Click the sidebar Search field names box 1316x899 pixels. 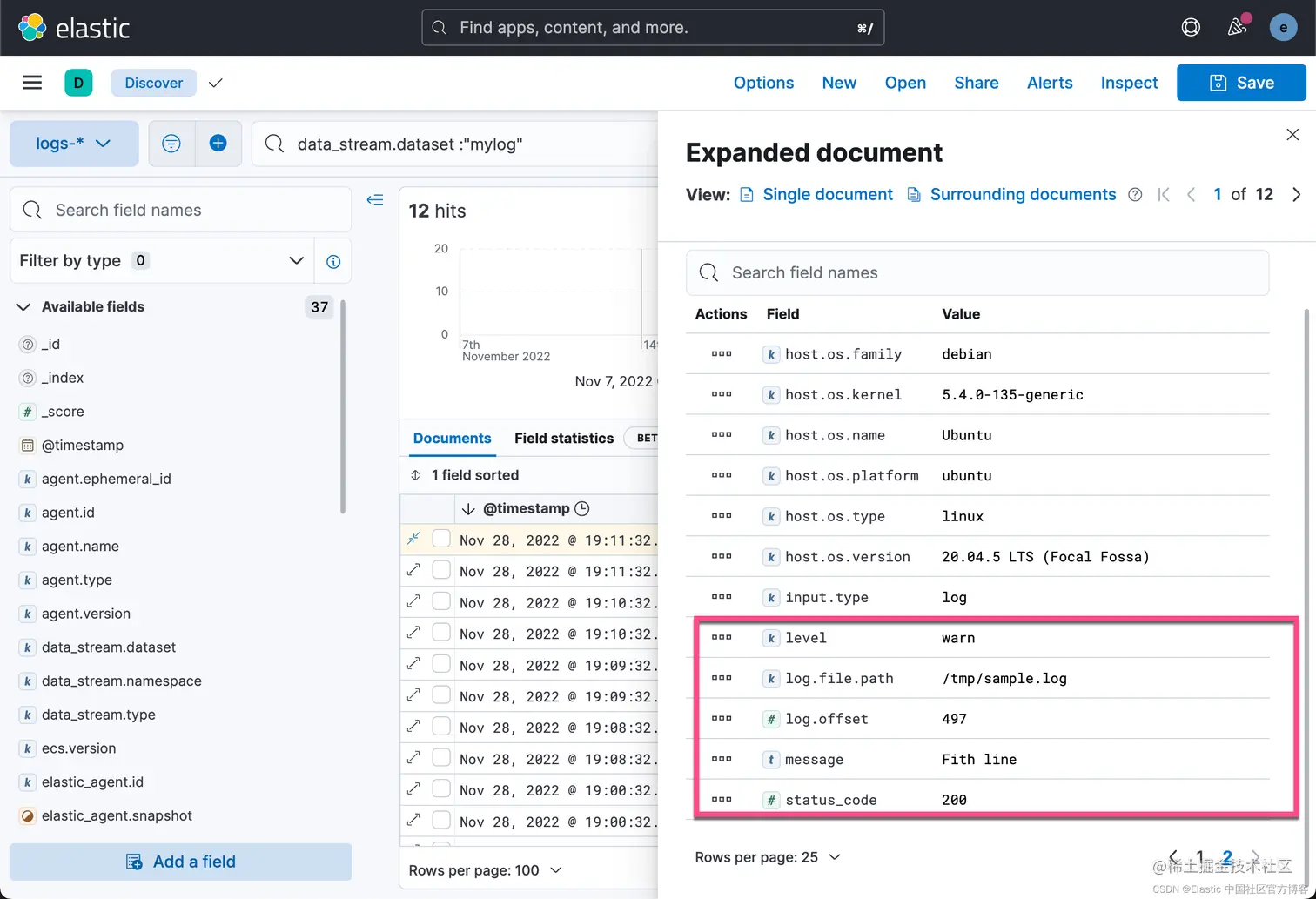180,210
